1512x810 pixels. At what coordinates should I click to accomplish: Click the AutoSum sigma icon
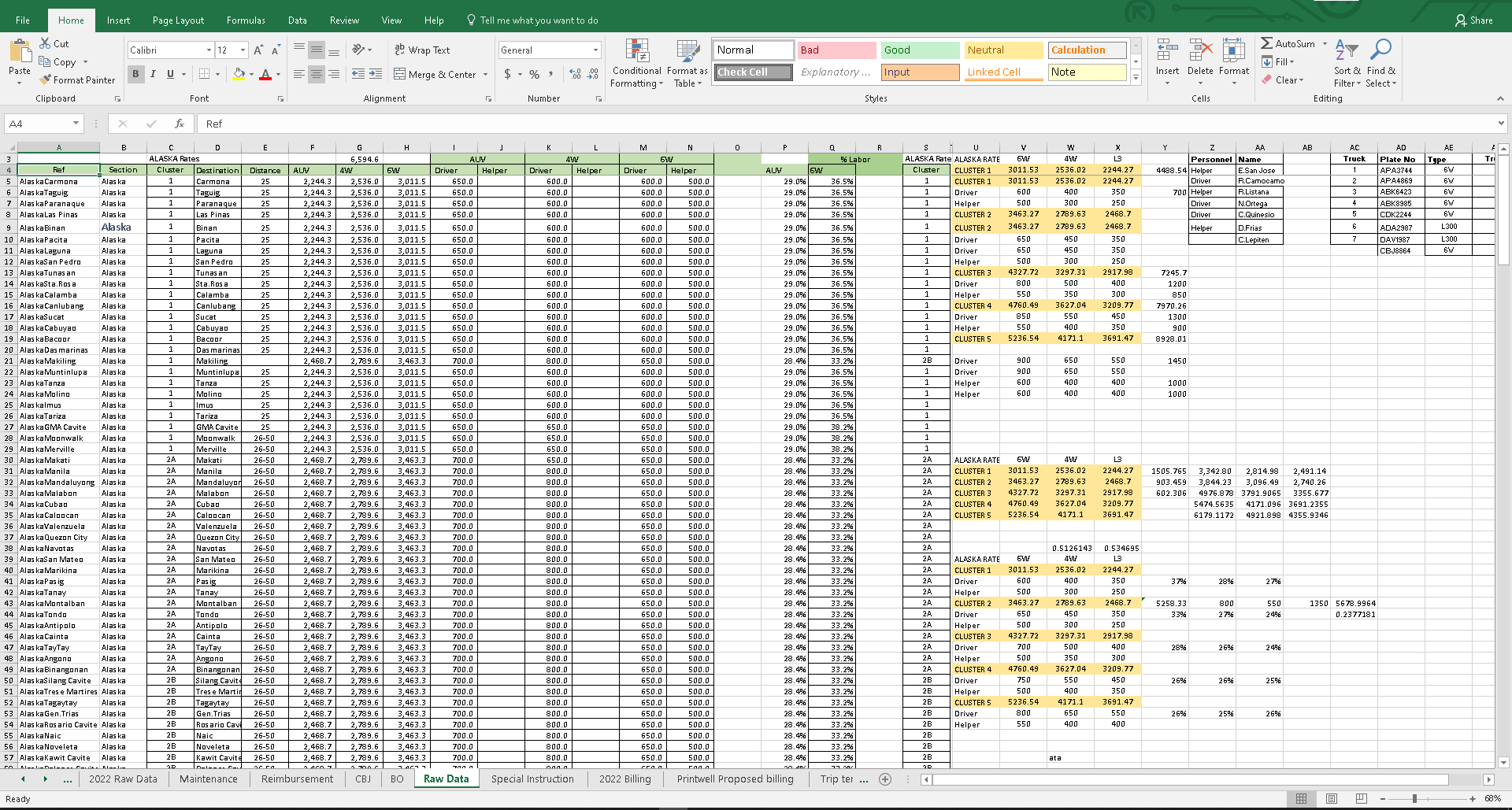pyautogui.click(x=1266, y=43)
